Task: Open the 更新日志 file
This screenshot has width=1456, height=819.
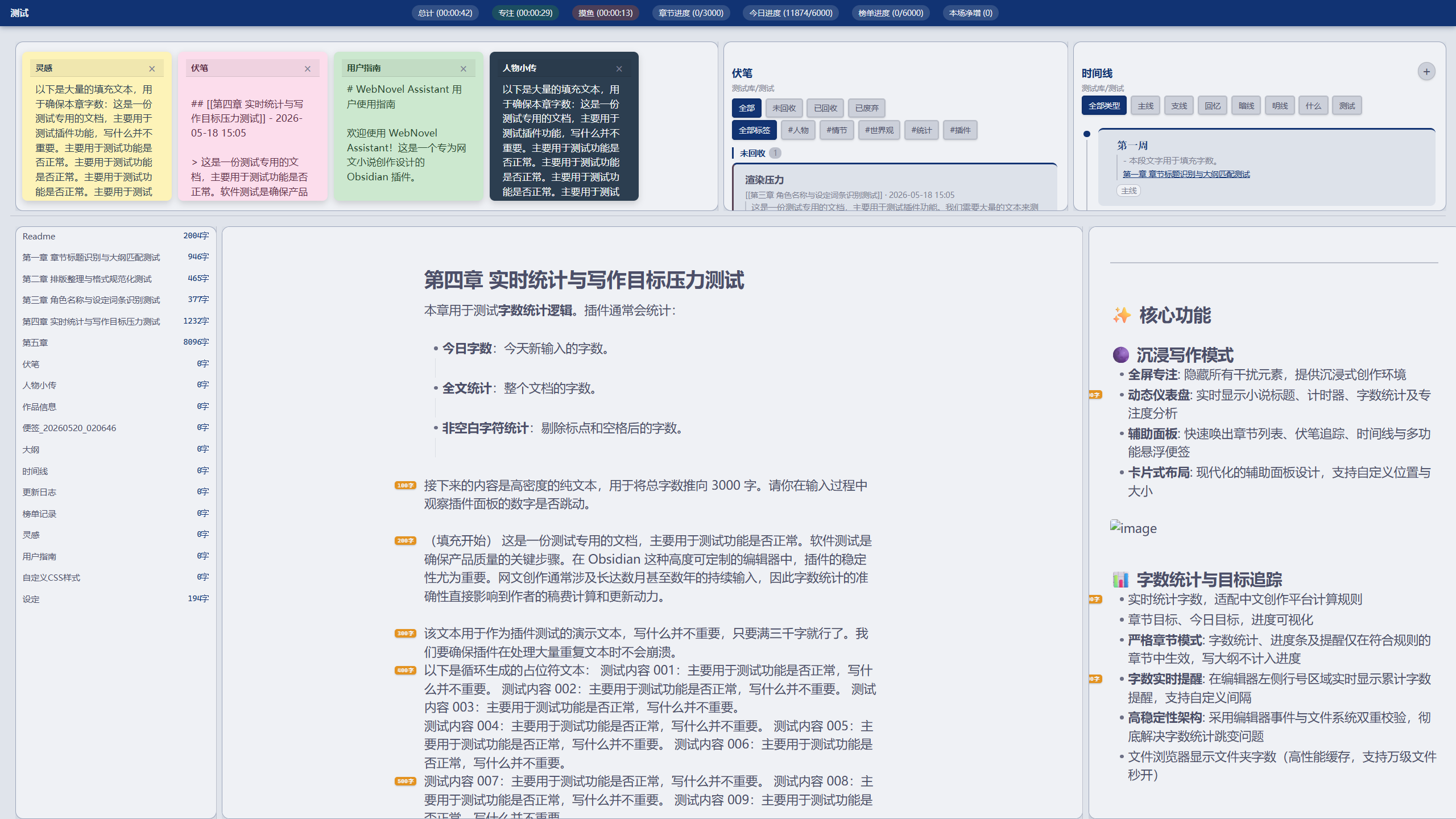Action: point(115,492)
